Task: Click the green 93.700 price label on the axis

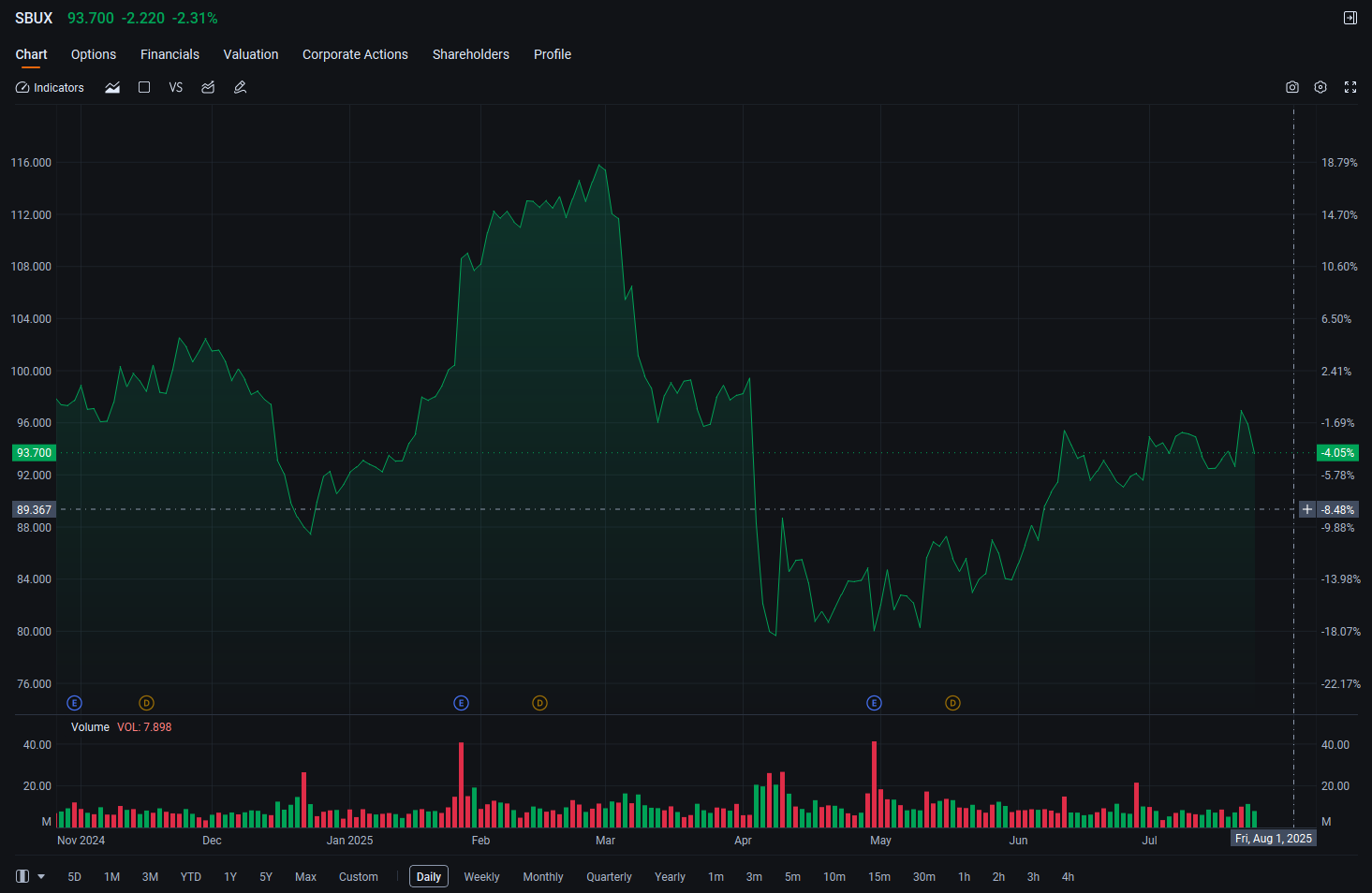Action: click(x=35, y=453)
